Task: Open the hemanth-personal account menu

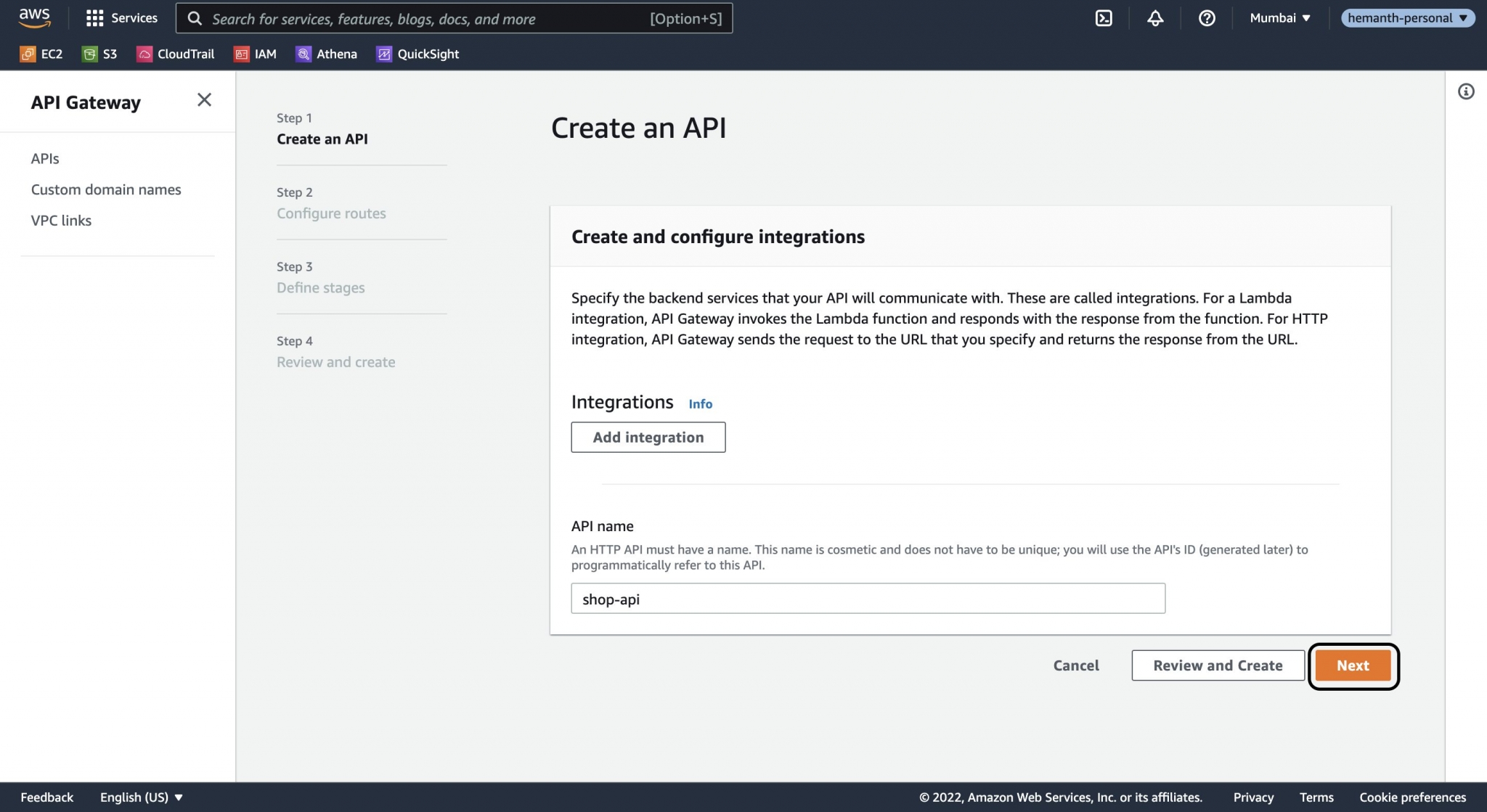Action: pos(1406,17)
